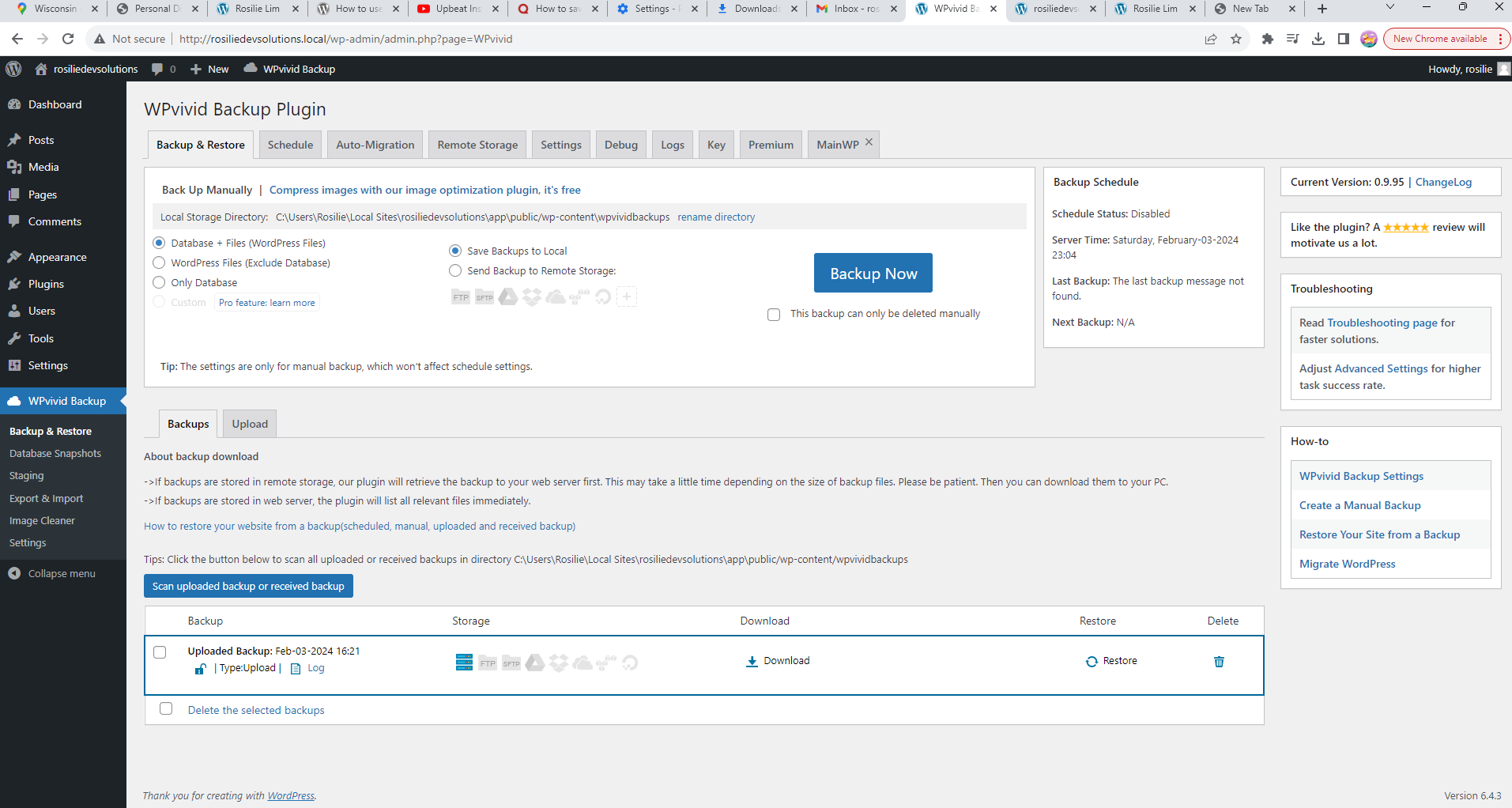
Task: Click the Backup Now button
Action: click(873, 273)
